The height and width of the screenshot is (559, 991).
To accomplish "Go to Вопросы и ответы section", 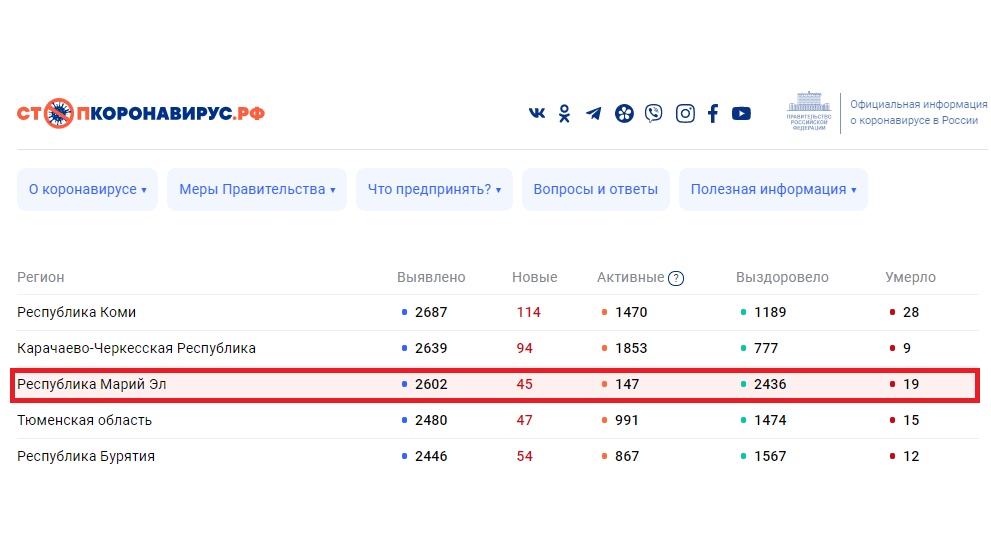I will pyautogui.click(x=595, y=190).
